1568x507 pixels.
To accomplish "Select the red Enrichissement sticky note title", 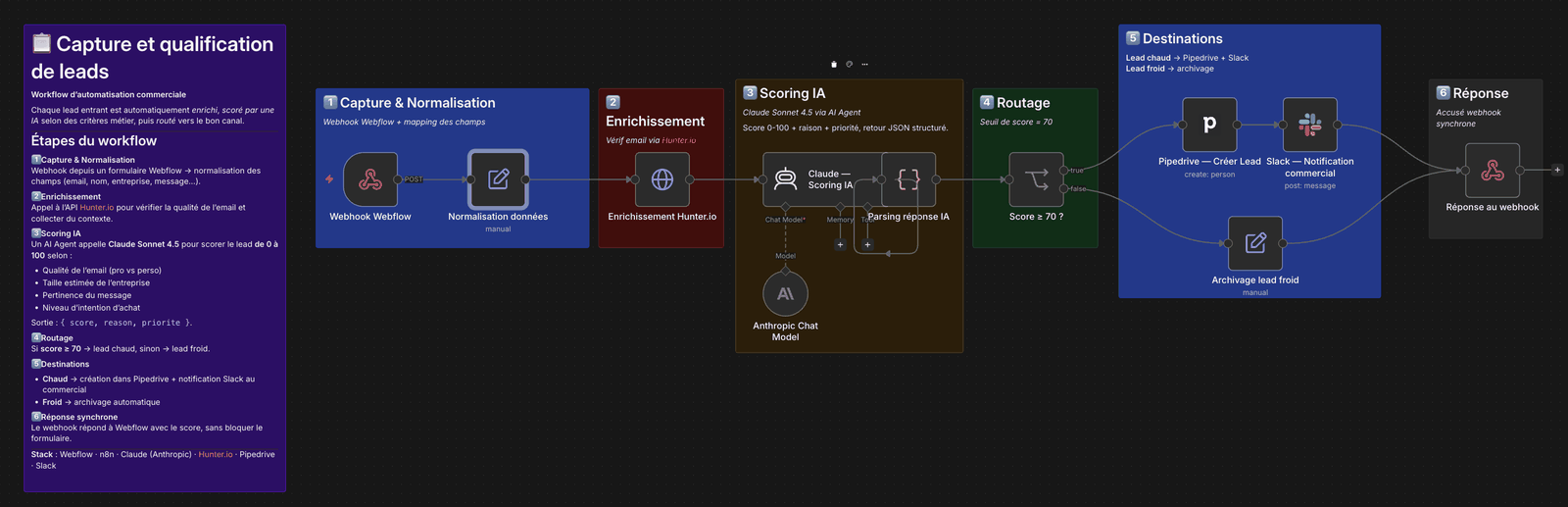I will pyautogui.click(x=655, y=113).
